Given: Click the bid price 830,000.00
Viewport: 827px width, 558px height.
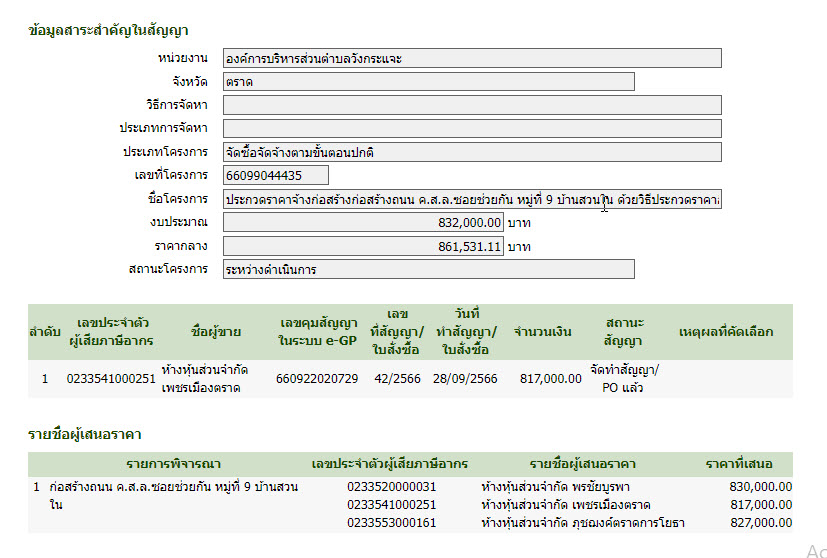Looking at the screenshot, I should pyautogui.click(x=761, y=487).
